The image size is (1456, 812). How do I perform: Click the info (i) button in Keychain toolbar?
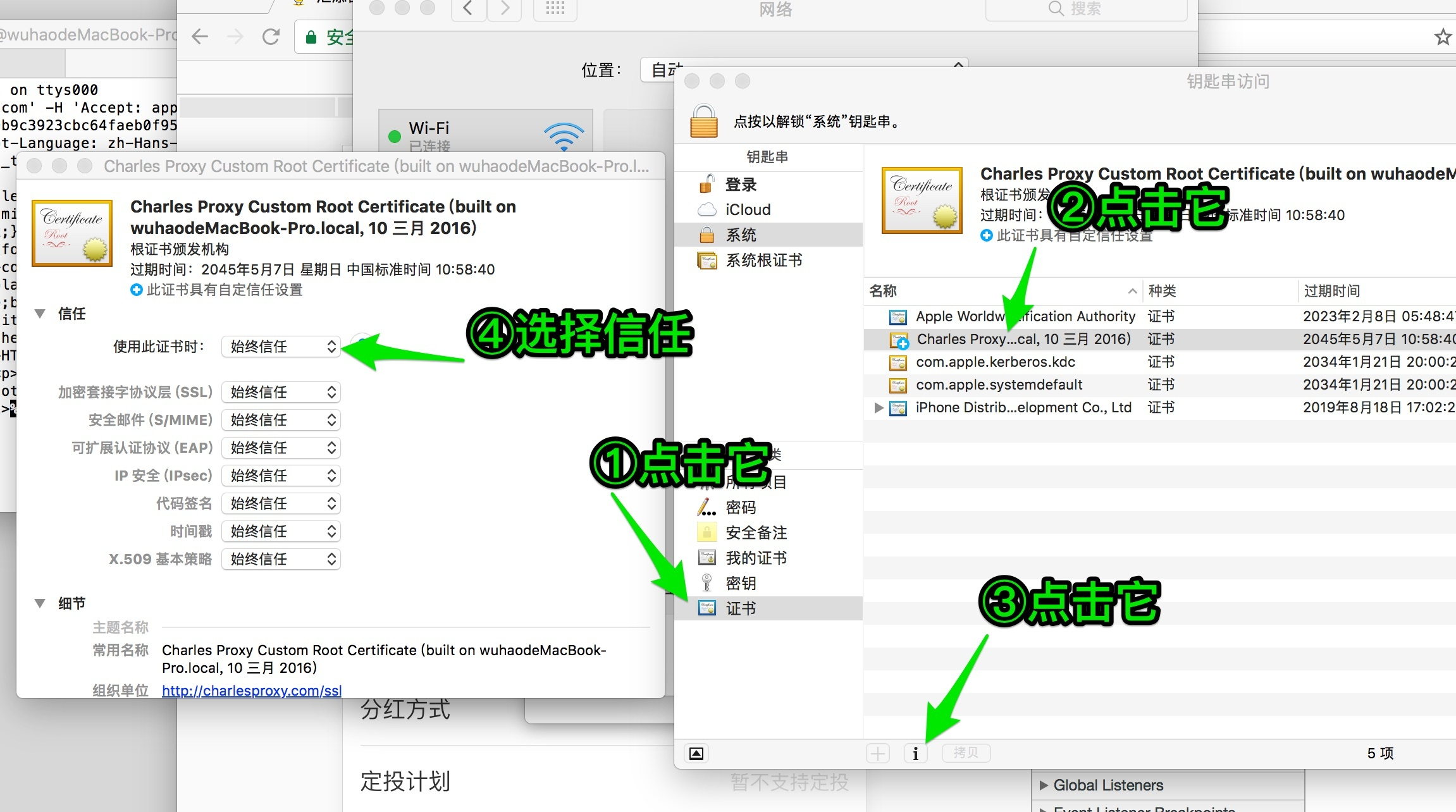tap(915, 753)
